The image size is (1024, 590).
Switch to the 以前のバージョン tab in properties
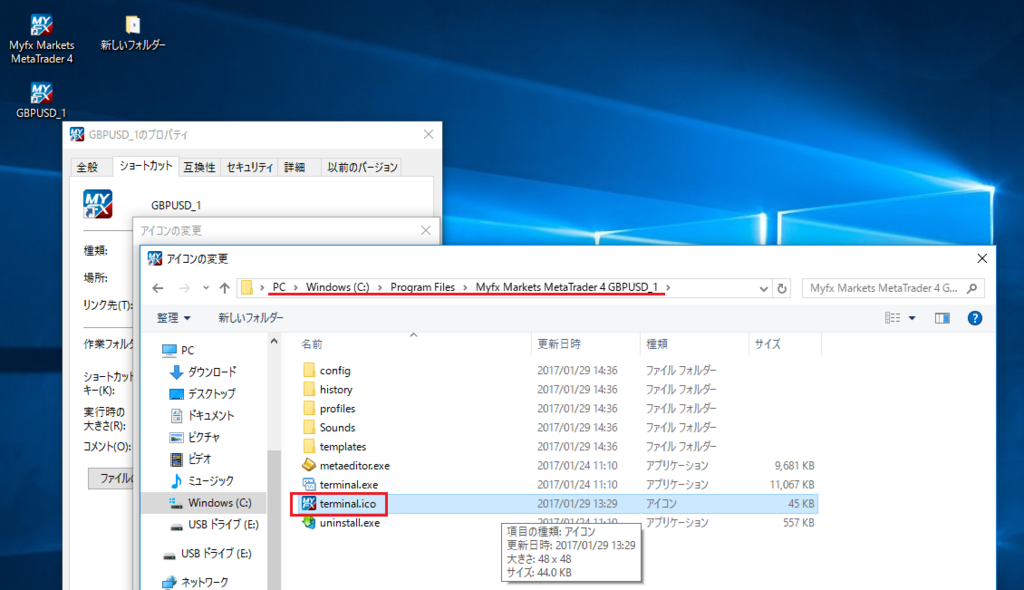coord(362,167)
